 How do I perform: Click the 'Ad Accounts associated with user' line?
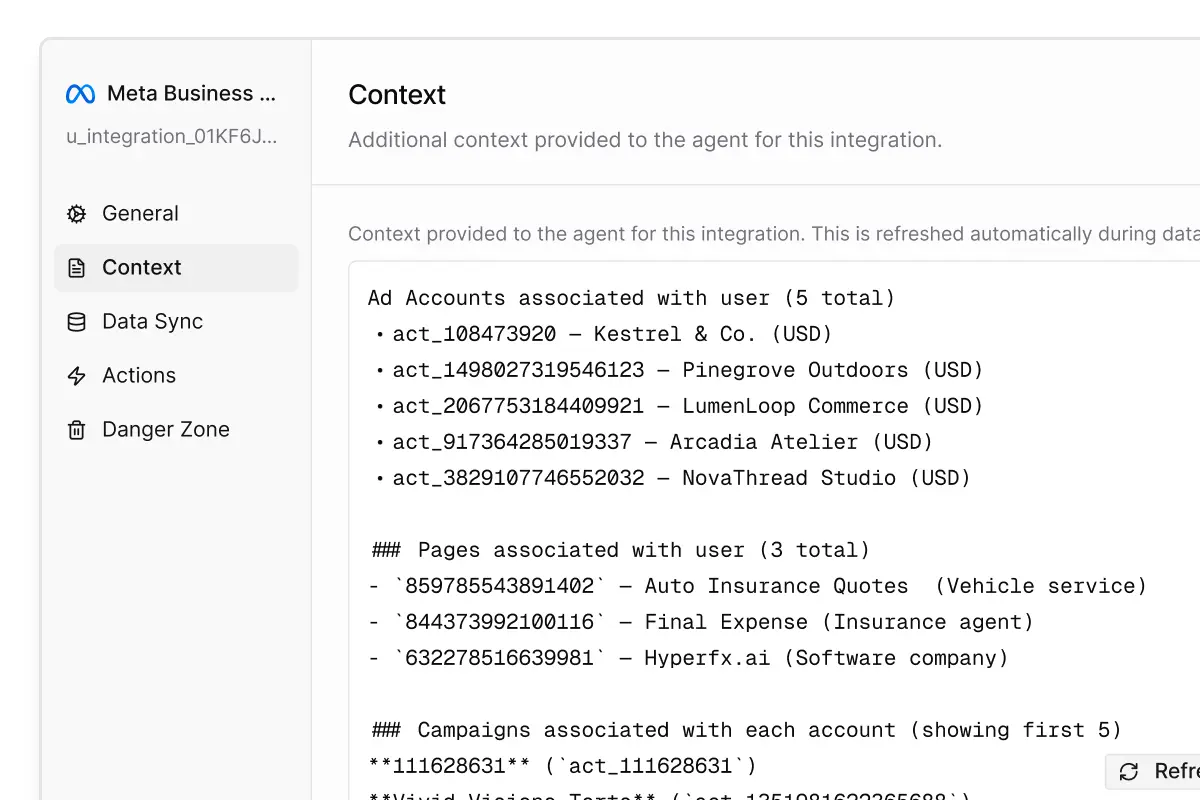[x=631, y=298]
